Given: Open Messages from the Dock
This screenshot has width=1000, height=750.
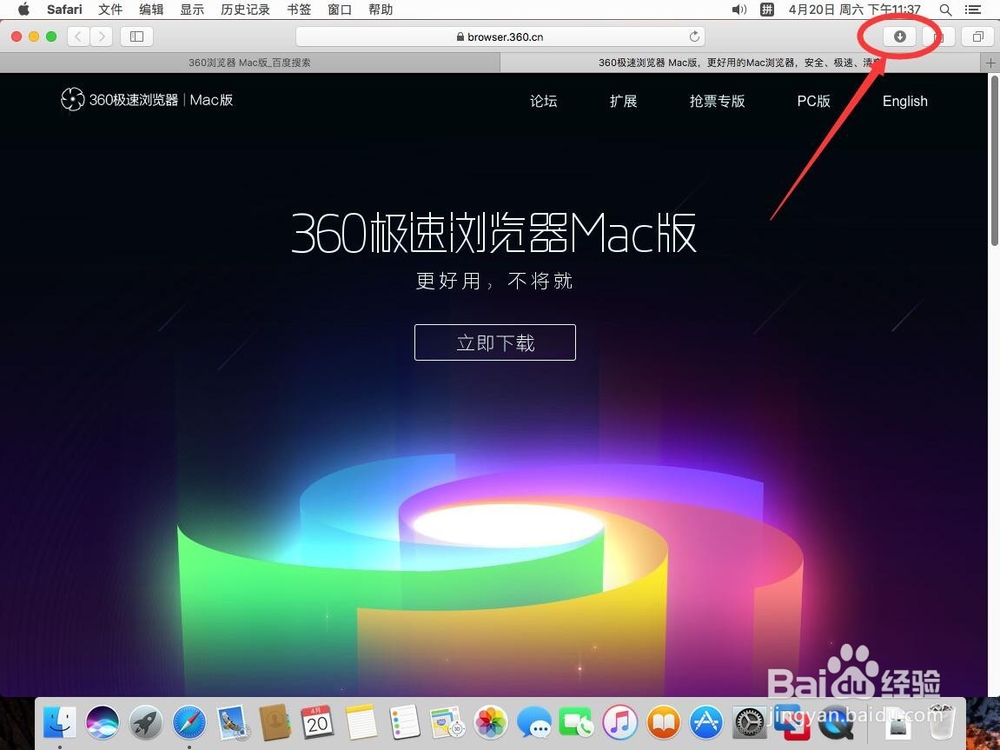Looking at the screenshot, I should pos(534,723).
